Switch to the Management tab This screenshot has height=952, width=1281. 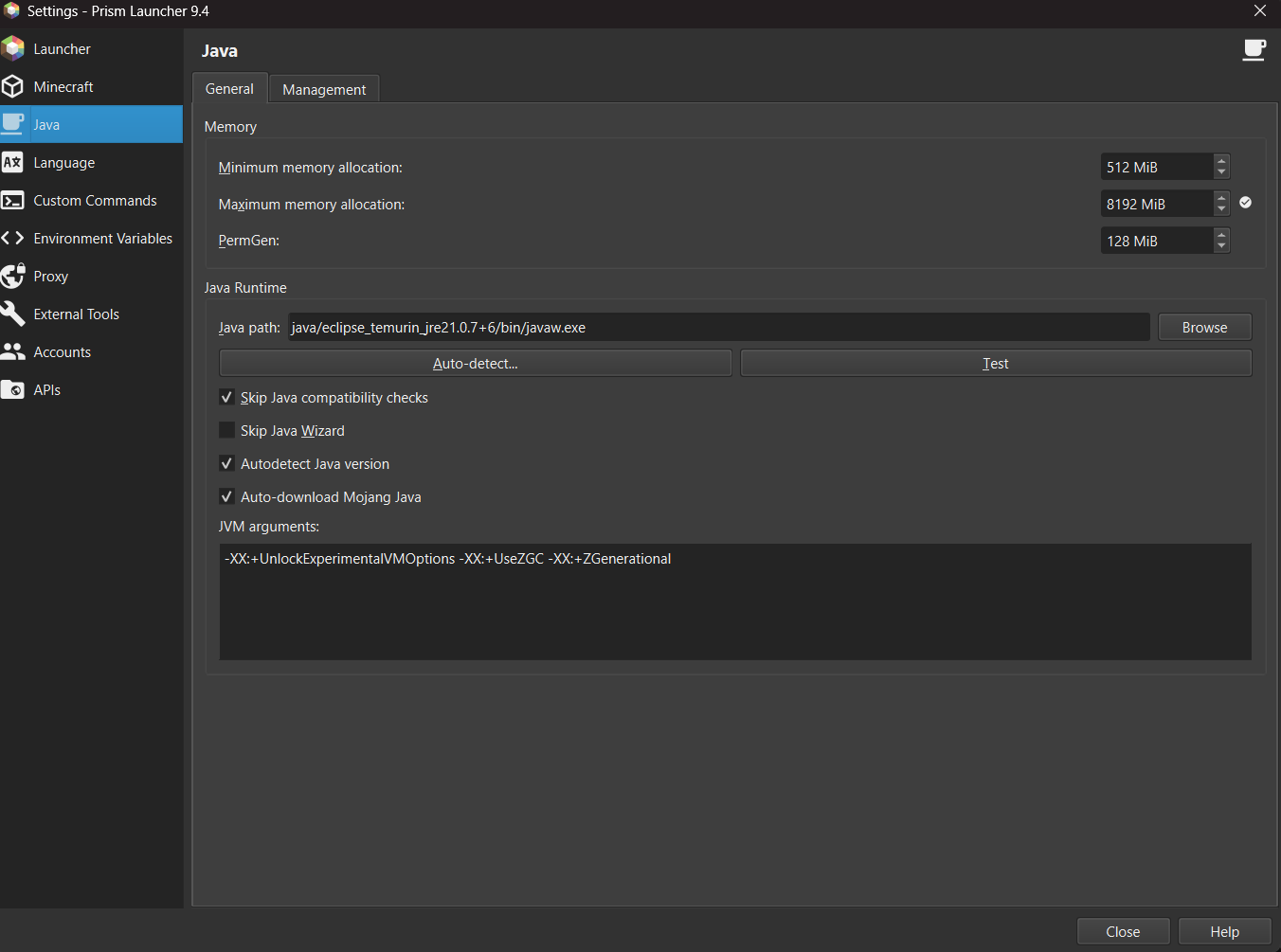(x=324, y=89)
